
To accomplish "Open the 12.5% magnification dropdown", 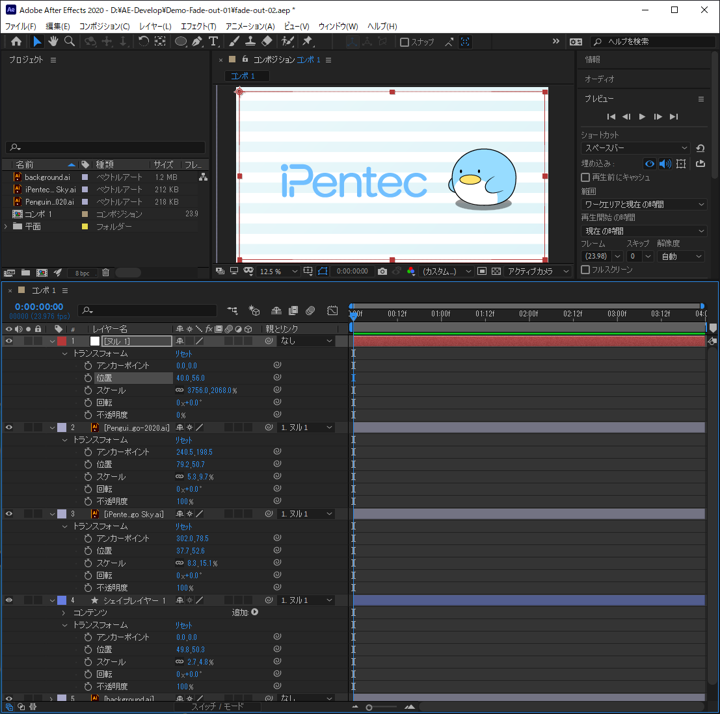I will pyautogui.click(x=278, y=271).
